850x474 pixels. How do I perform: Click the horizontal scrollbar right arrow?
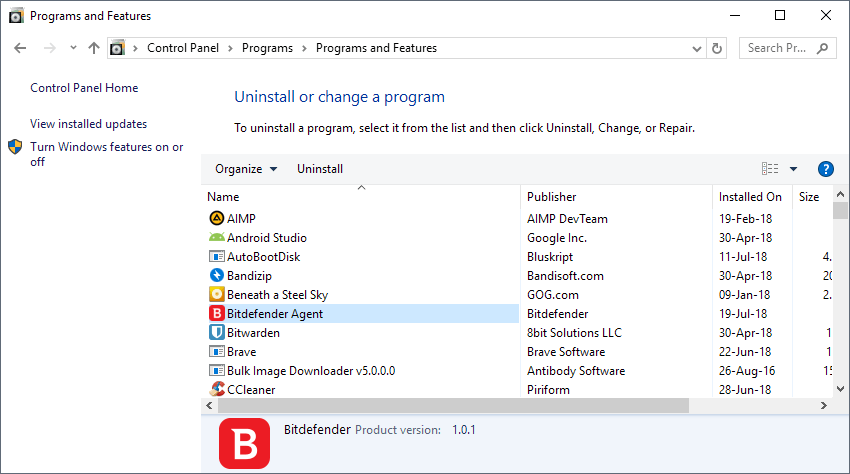(x=823, y=405)
